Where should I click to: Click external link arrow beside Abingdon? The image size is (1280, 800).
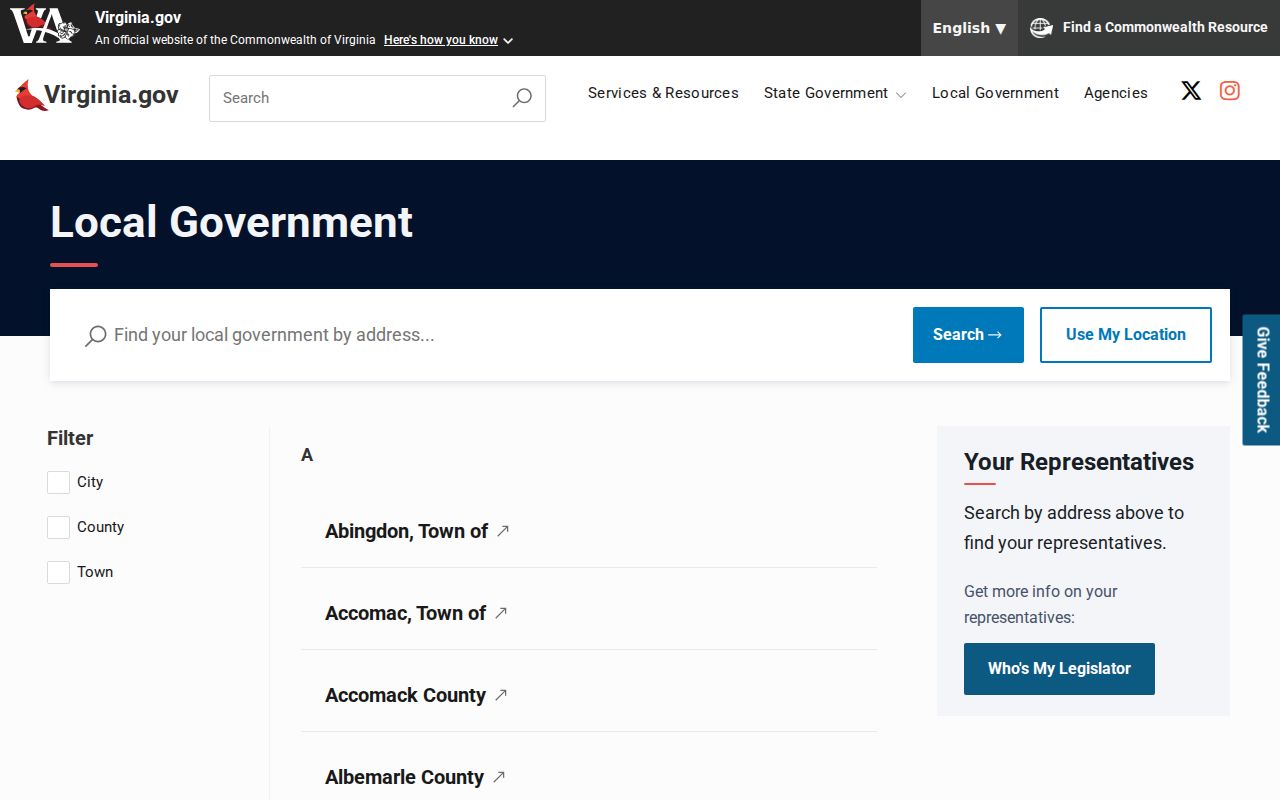pos(503,531)
